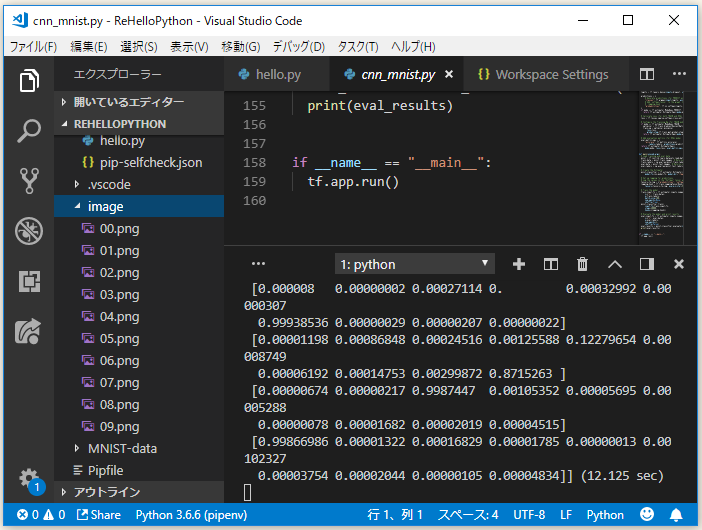This screenshot has width=702, height=530.
Task: Open the Explorer view in activity bar
Action: click(29, 81)
